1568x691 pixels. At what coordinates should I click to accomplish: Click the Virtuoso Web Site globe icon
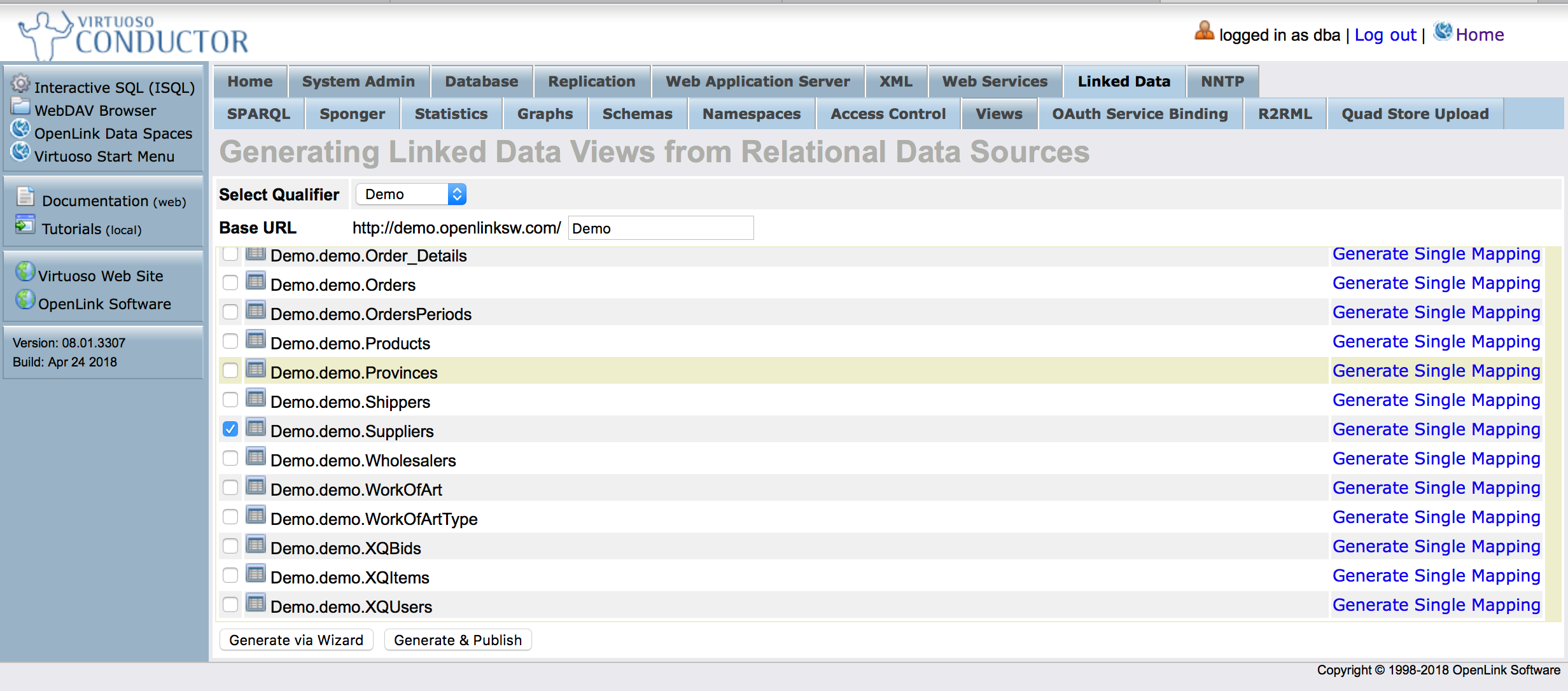[x=24, y=272]
